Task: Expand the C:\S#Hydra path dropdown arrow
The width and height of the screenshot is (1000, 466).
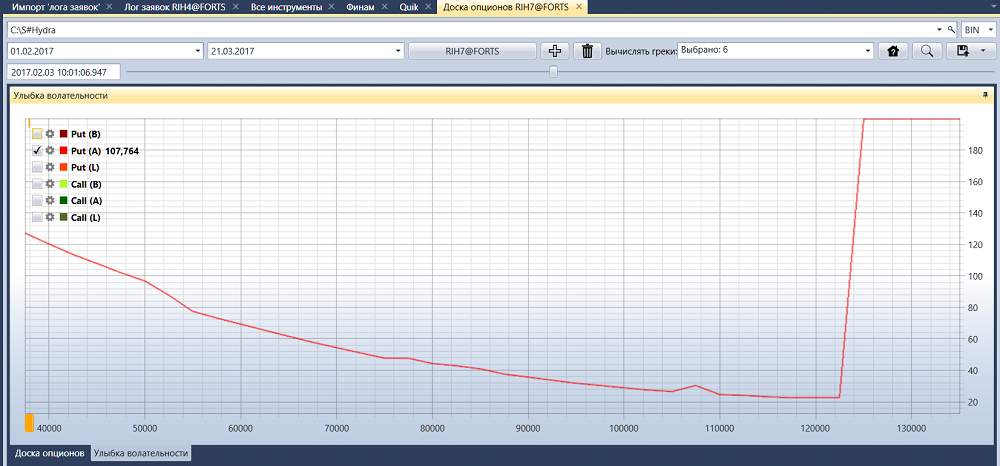Action: (x=939, y=30)
